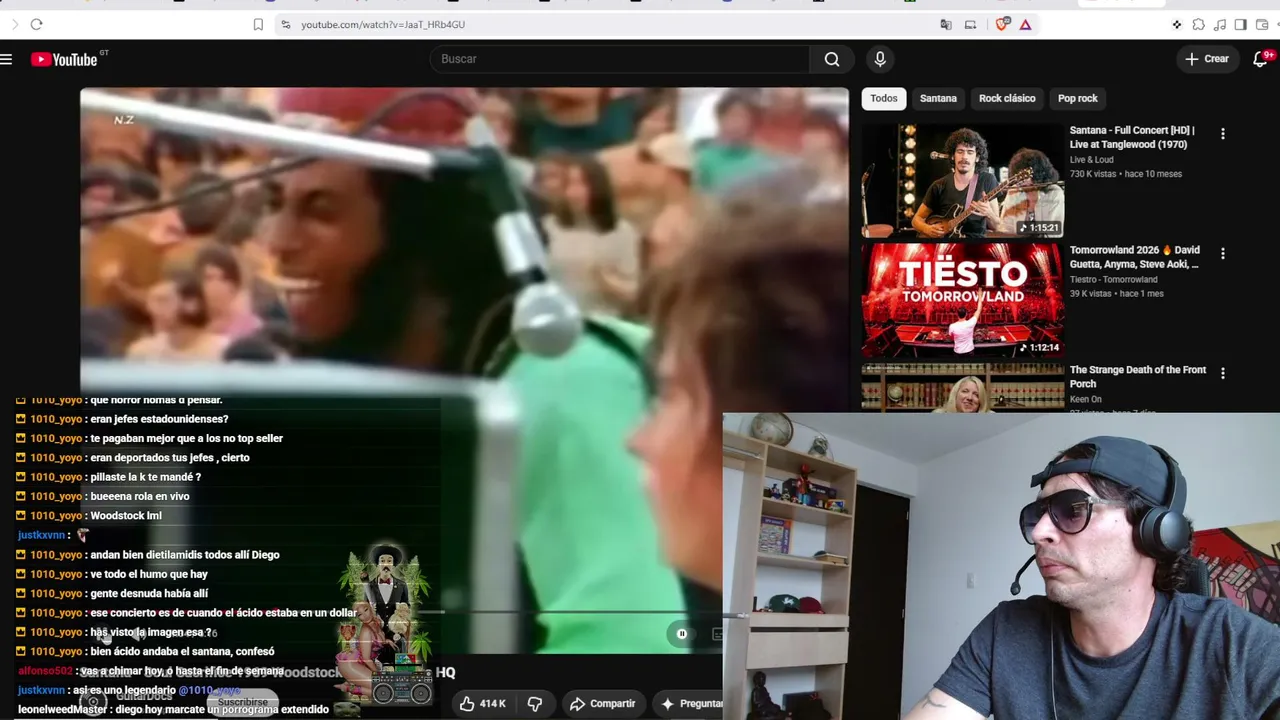Select the Santana filter chip
Screen dimensions: 1280x720
[938, 98]
